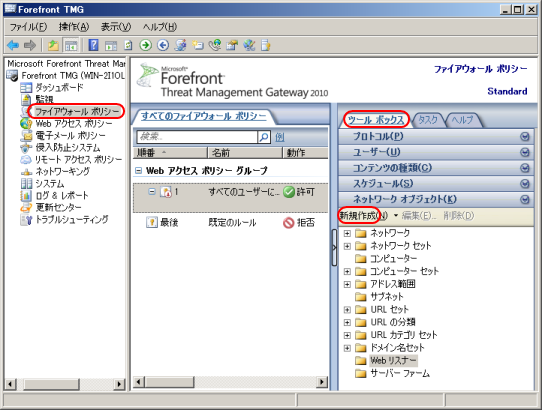The image size is (542, 410).
Task: Select Dashboard (ダッシュボード) in tree
Action: point(59,87)
